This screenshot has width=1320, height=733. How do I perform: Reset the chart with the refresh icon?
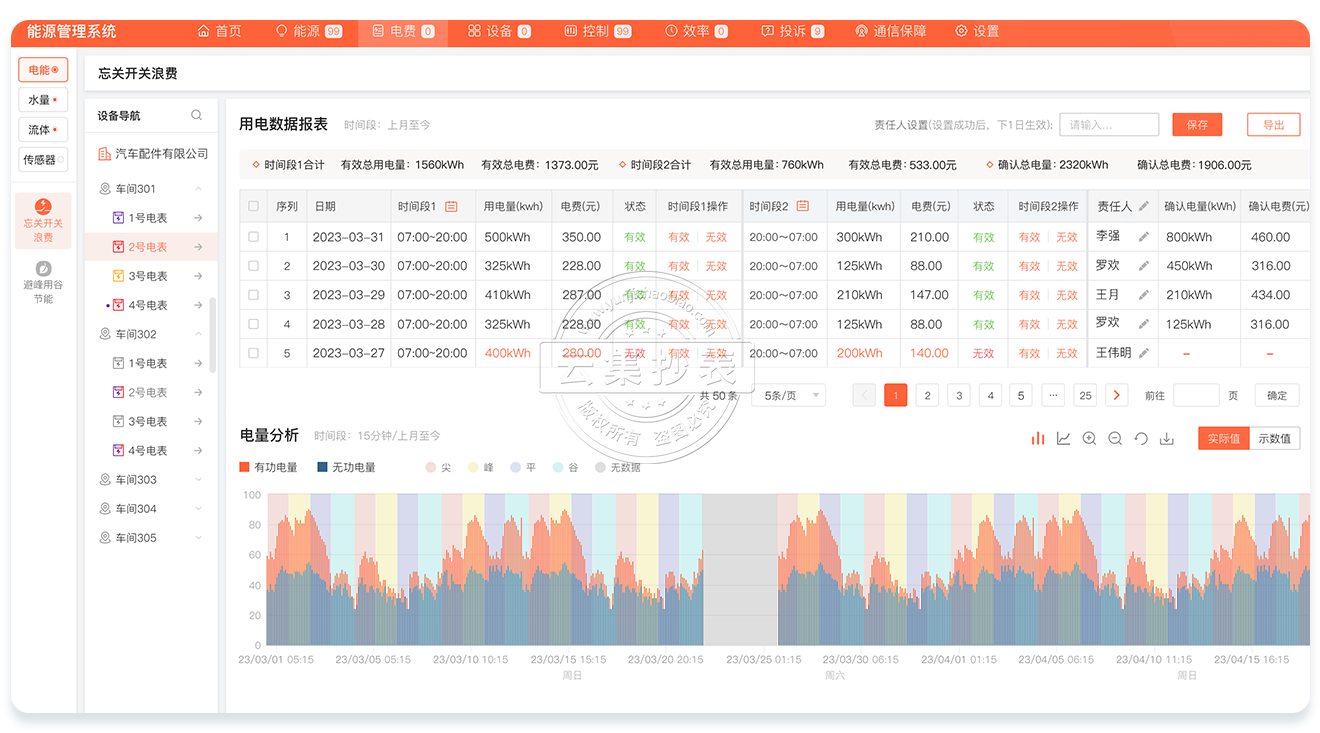point(1141,439)
